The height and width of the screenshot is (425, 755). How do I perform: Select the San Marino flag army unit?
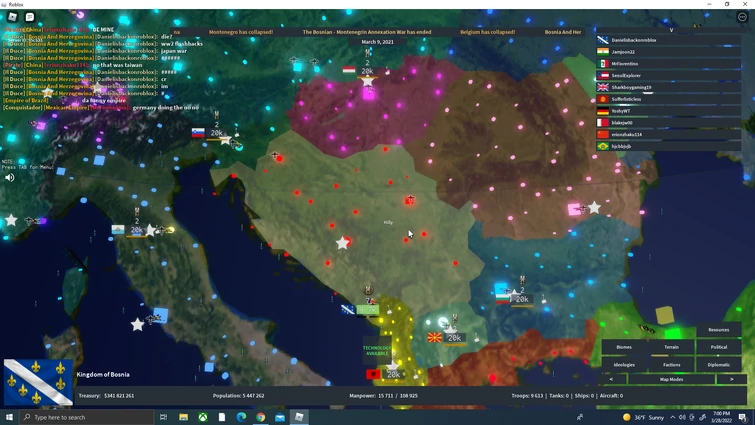137,230
